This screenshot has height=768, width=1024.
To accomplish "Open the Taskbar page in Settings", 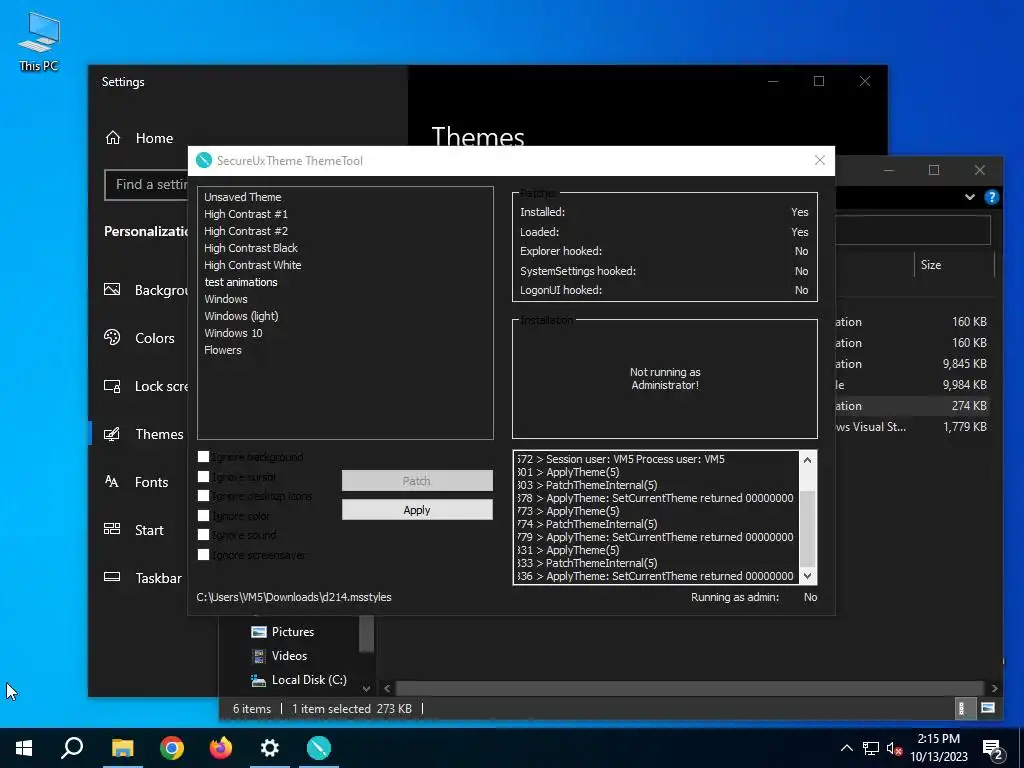I will 159,578.
